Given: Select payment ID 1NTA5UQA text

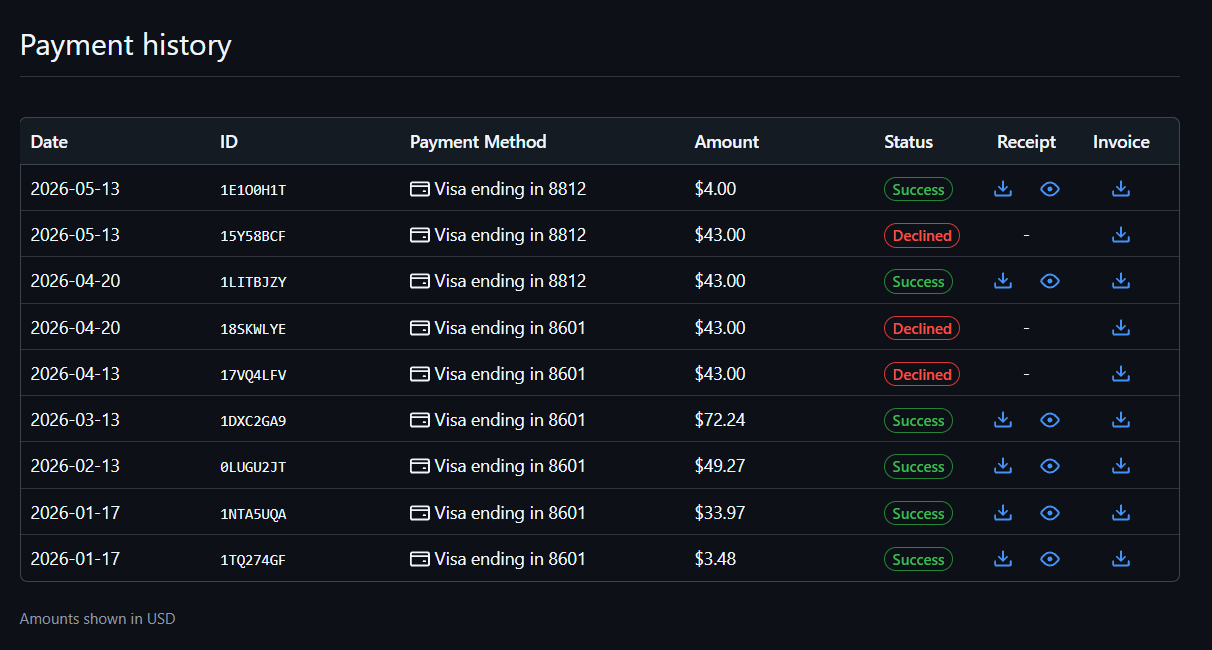Looking at the screenshot, I should coord(253,514).
